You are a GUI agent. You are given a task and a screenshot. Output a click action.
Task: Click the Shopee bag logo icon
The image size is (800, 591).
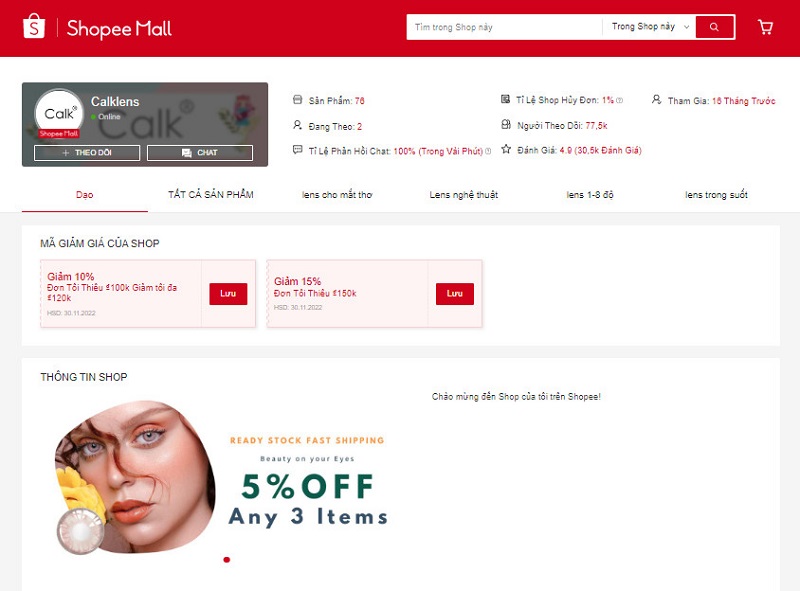pyautogui.click(x=34, y=26)
